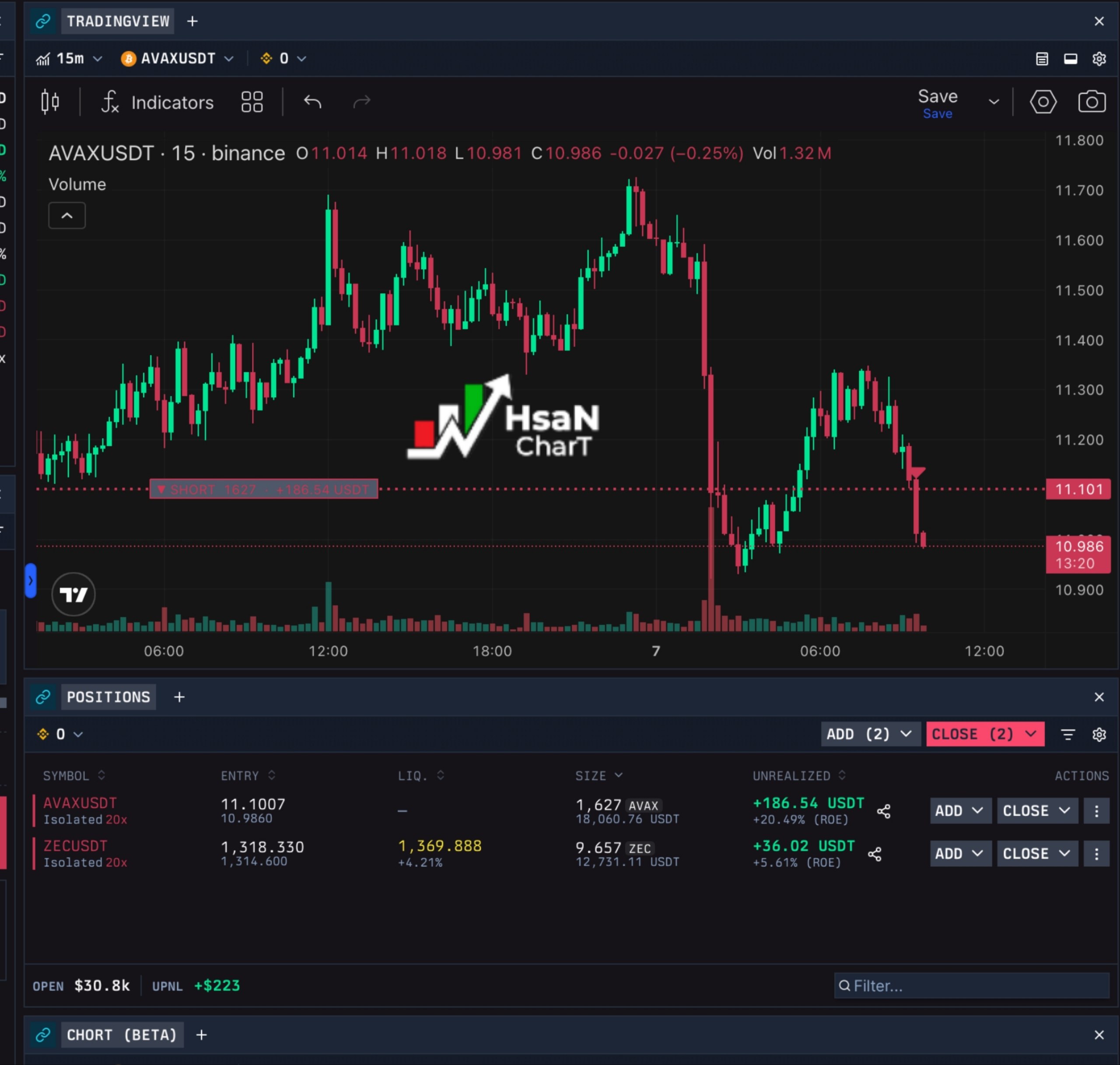Select the TRADINGVIEW tab
This screenshot has width=1120, height=1065.
coord(118,21)
